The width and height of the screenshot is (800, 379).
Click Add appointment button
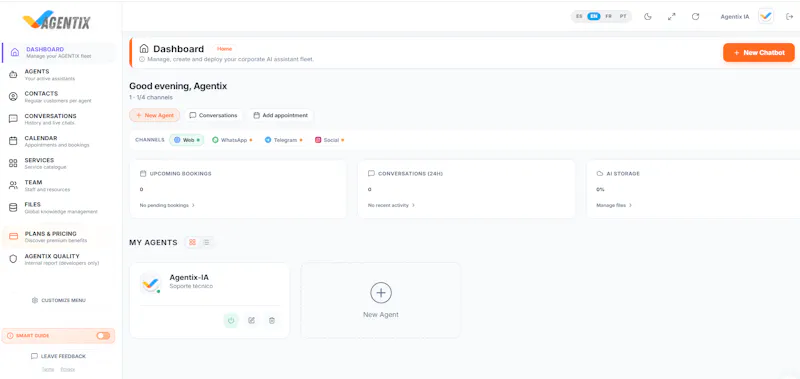(281, 115)
